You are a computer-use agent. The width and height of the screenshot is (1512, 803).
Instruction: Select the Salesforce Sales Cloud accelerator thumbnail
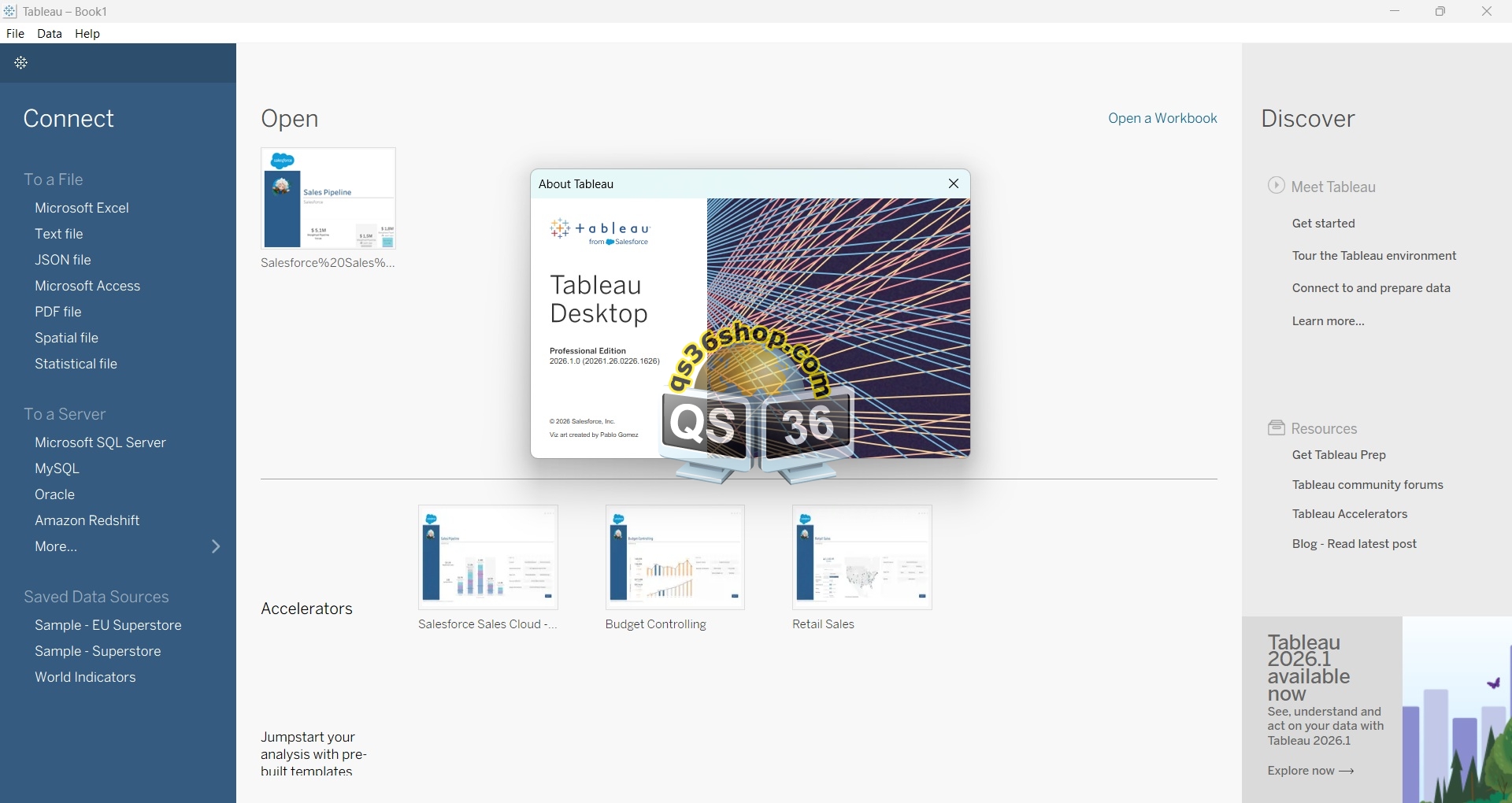(x=487, y=557)
